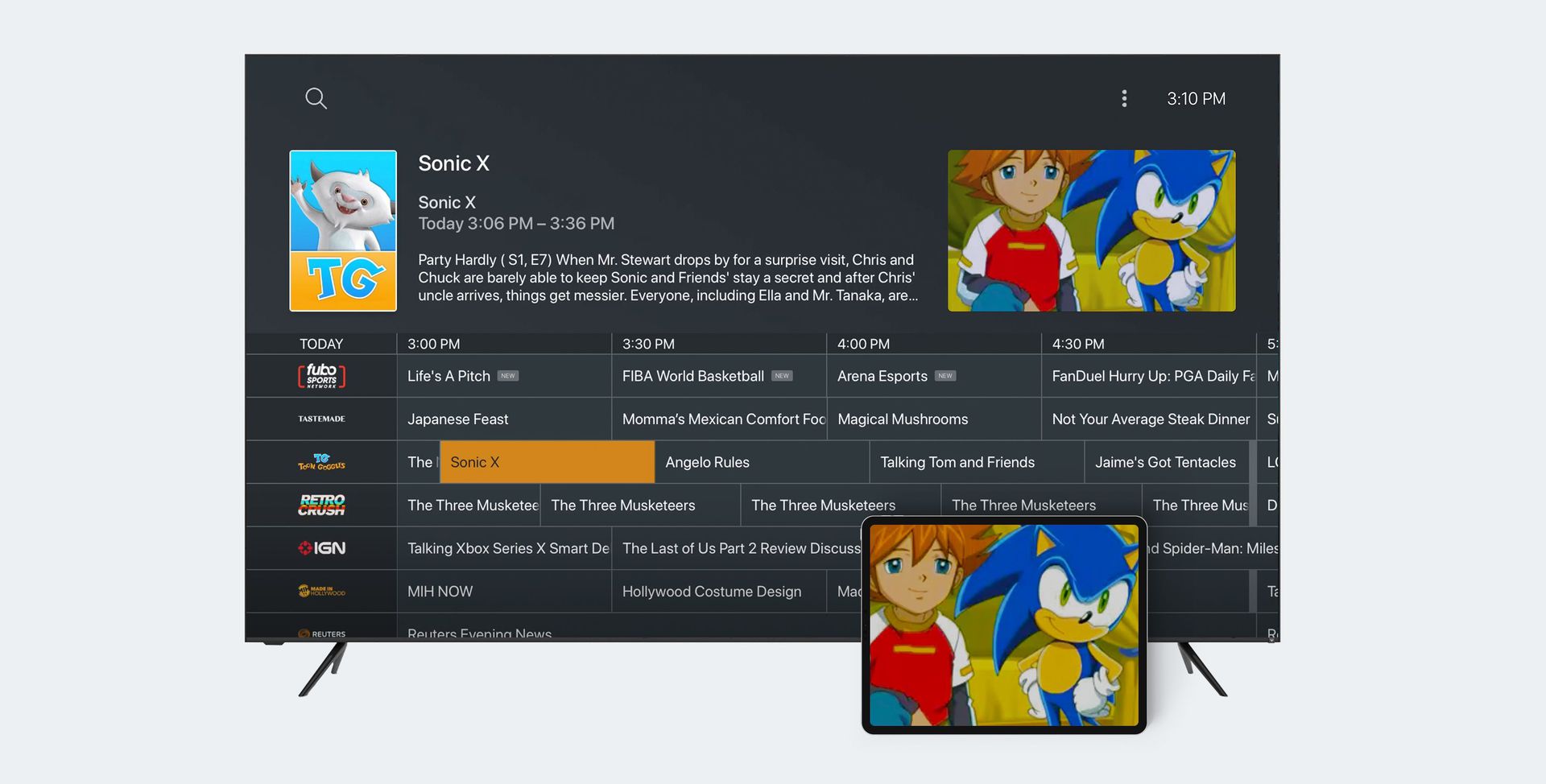Select the highlighted Sonic X program
Viewport: 1546px width, 784px height.
coord(547,462)
